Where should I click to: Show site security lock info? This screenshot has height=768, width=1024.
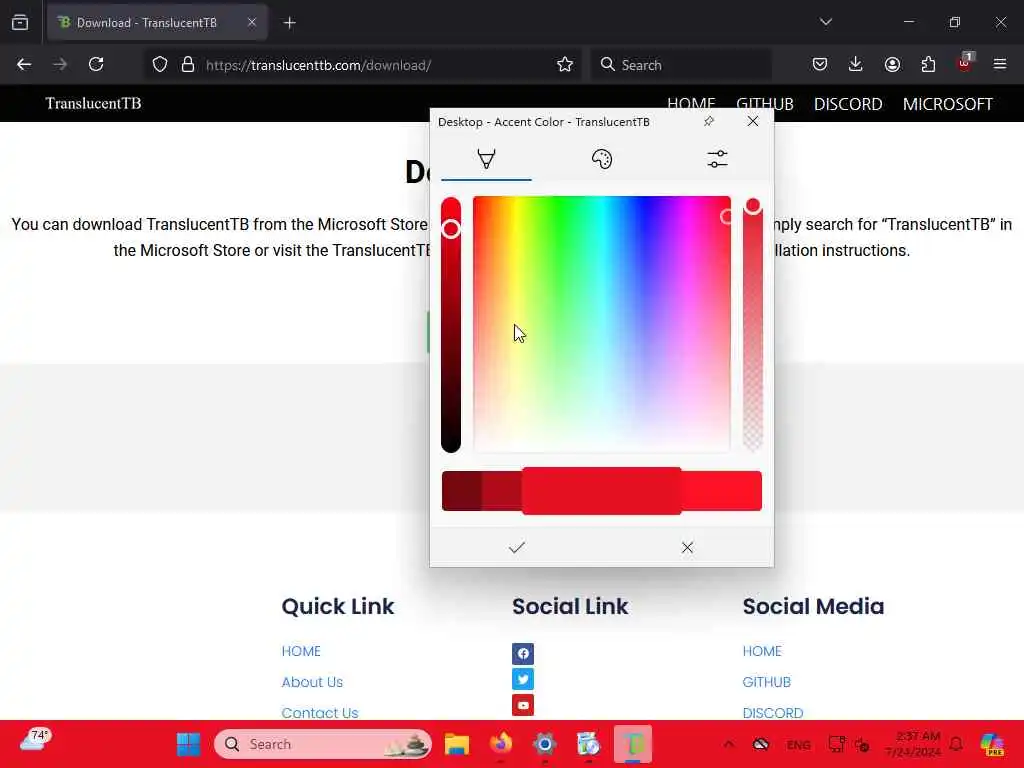[188, 65]
